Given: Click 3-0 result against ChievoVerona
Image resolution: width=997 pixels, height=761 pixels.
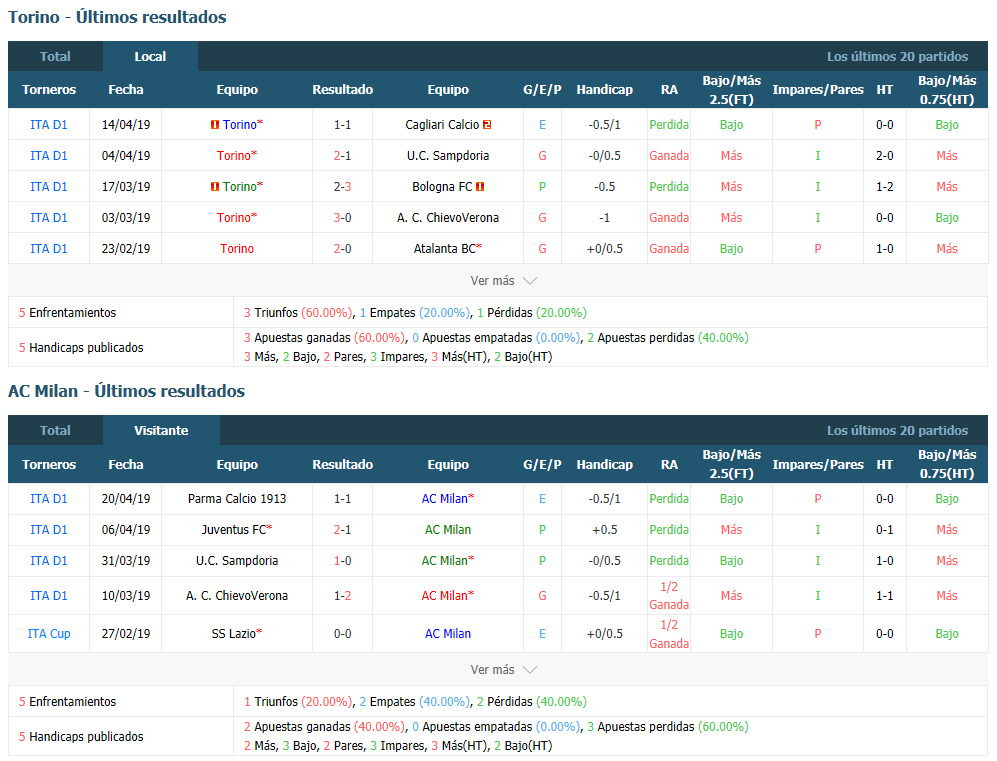Looking at the screenshot, I should [342, 217].
